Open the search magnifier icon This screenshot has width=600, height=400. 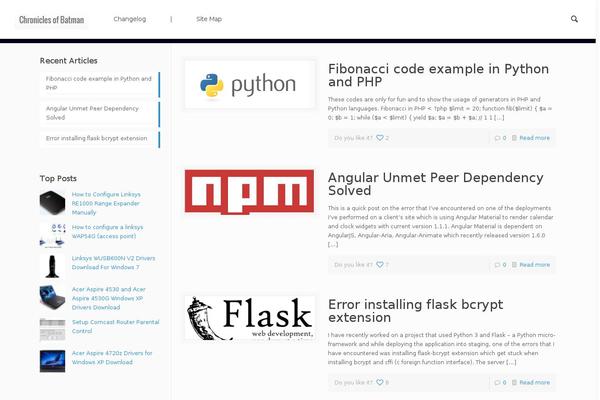574,19
